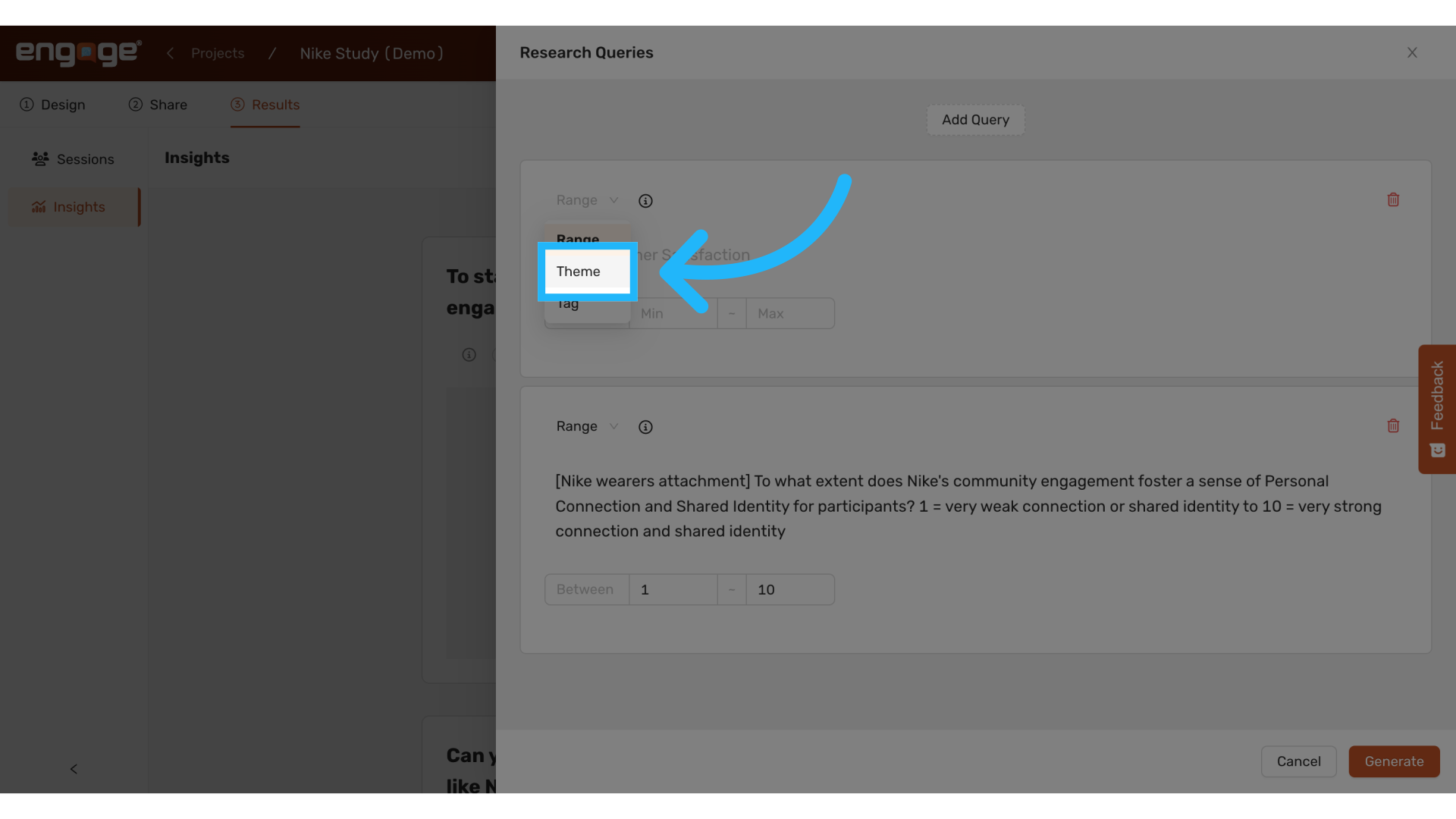This screenshot has width=1456, height=819.
Task: Click the Max input field
Action: click(790, 313)
